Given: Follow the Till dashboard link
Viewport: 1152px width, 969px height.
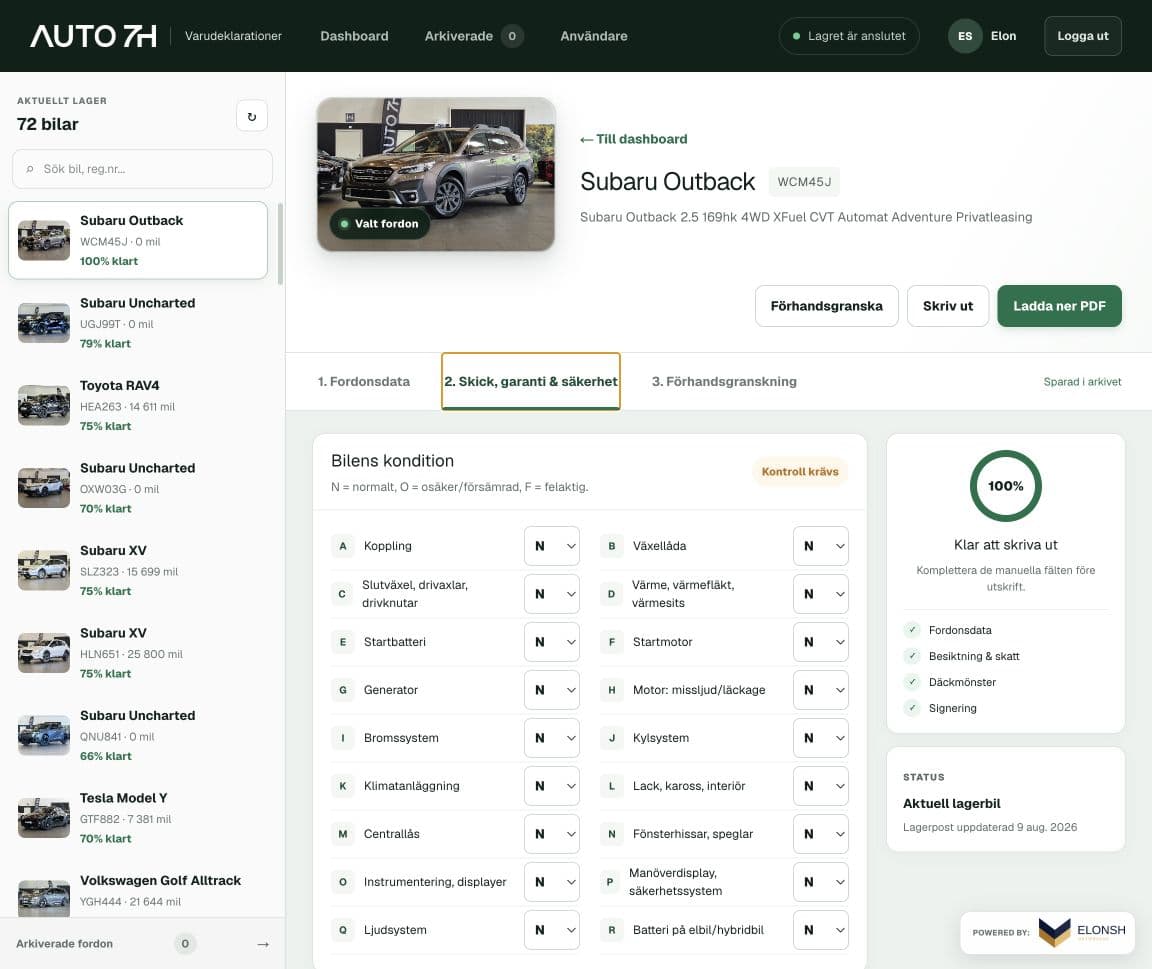Looking at the screenshot, I should pos(634,139).
